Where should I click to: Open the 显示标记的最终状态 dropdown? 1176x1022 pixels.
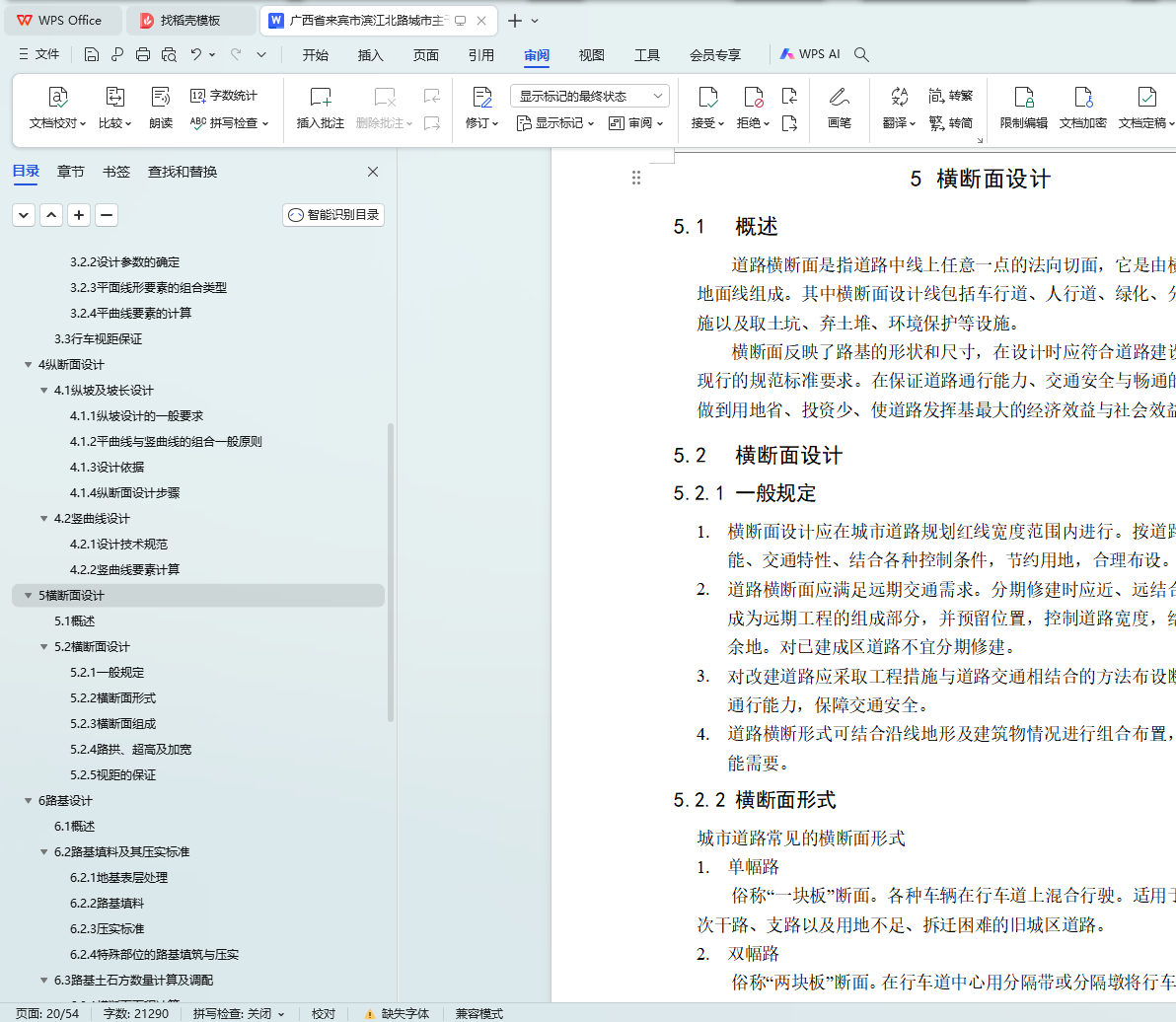coord(590,96)
